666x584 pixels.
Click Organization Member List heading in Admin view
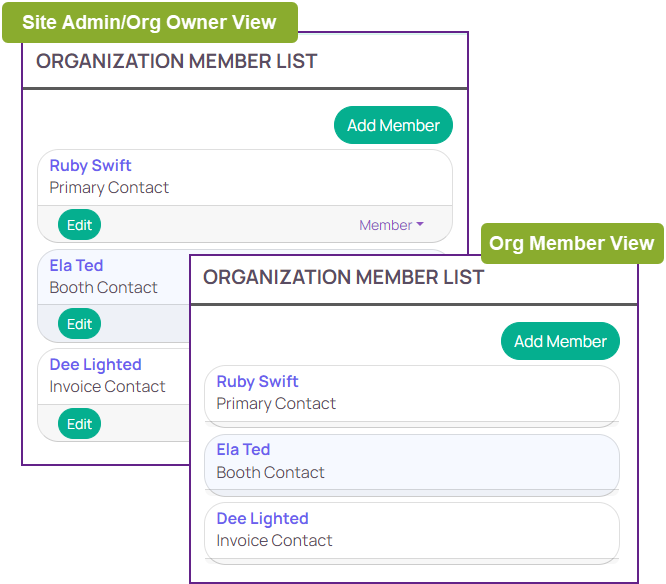[177, 61]
